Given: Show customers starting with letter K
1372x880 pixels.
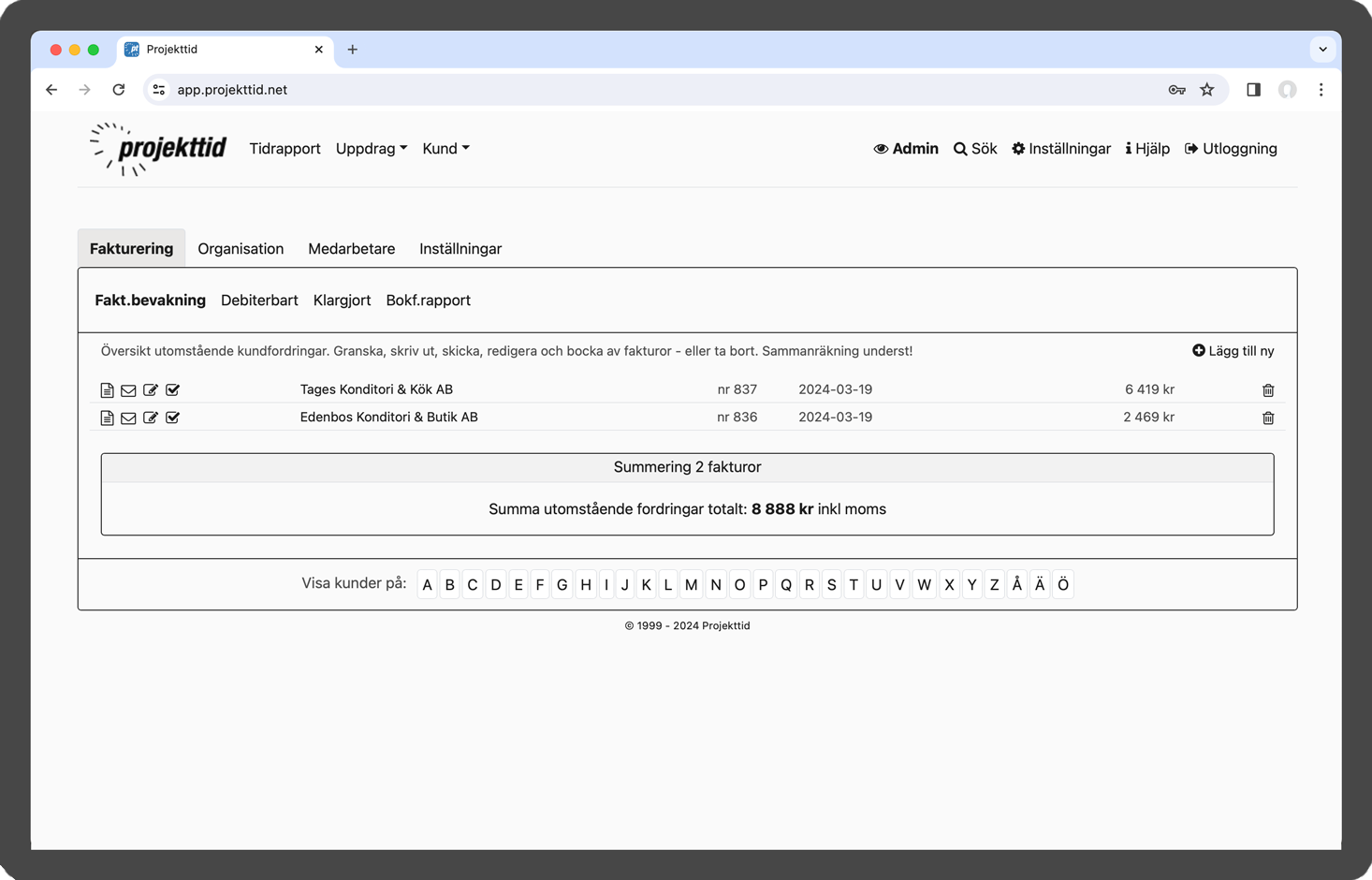Looking at the screenshot, I should pyautogui.click(x=646, y=585).
